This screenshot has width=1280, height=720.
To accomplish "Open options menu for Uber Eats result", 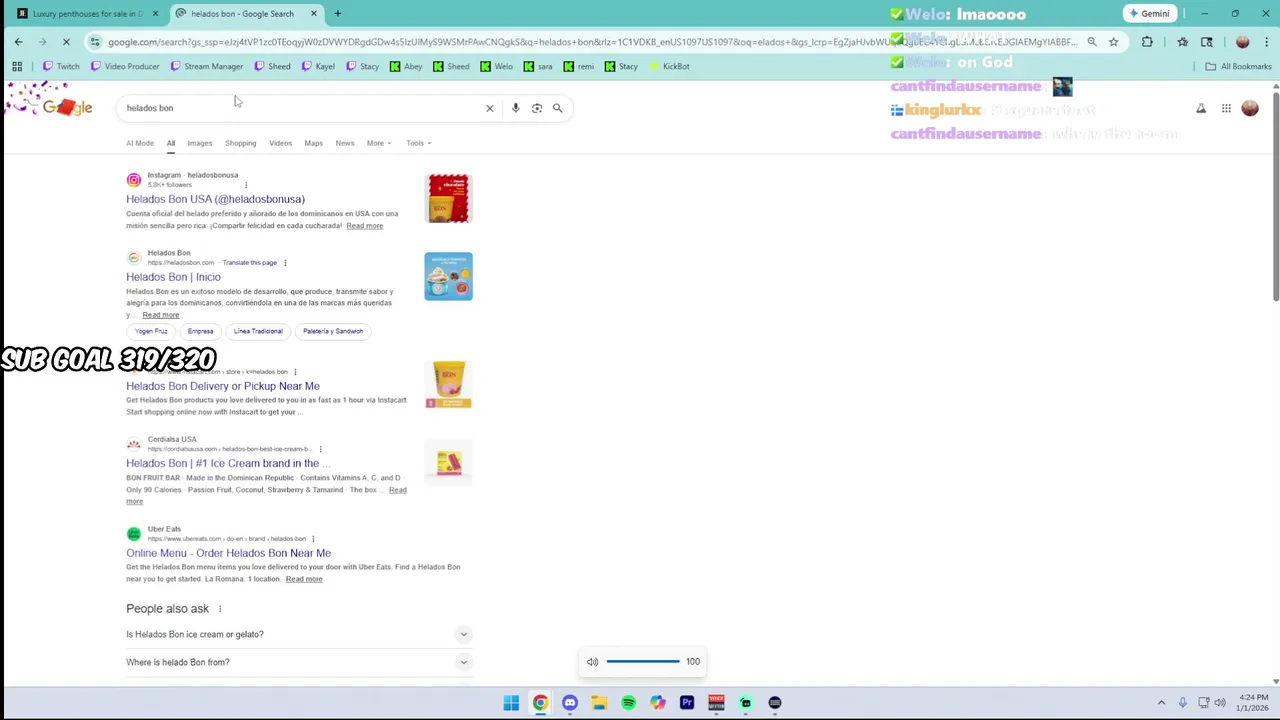I will pos(313,539).
